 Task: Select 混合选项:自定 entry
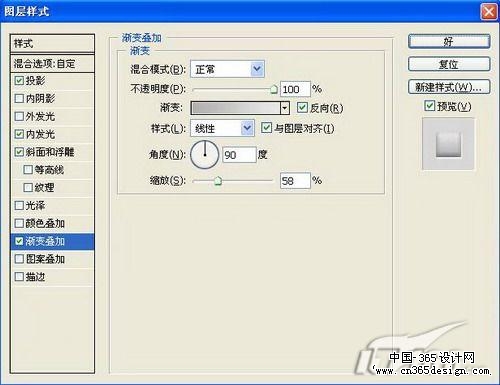point(52,63)
